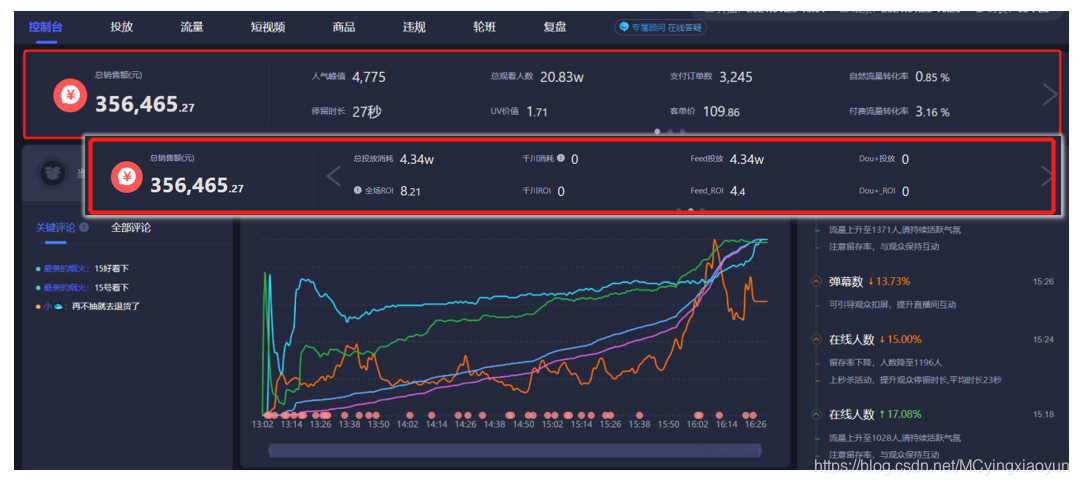Click the 13:02 label on the chart axis
This screenshot has height=485, width=1079.
click(x=262, y=425)
